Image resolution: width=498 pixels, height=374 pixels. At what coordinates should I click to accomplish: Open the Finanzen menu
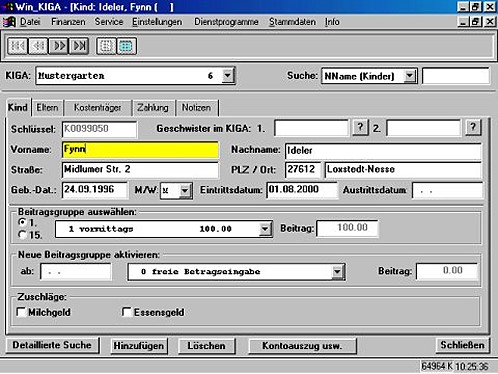68,22
